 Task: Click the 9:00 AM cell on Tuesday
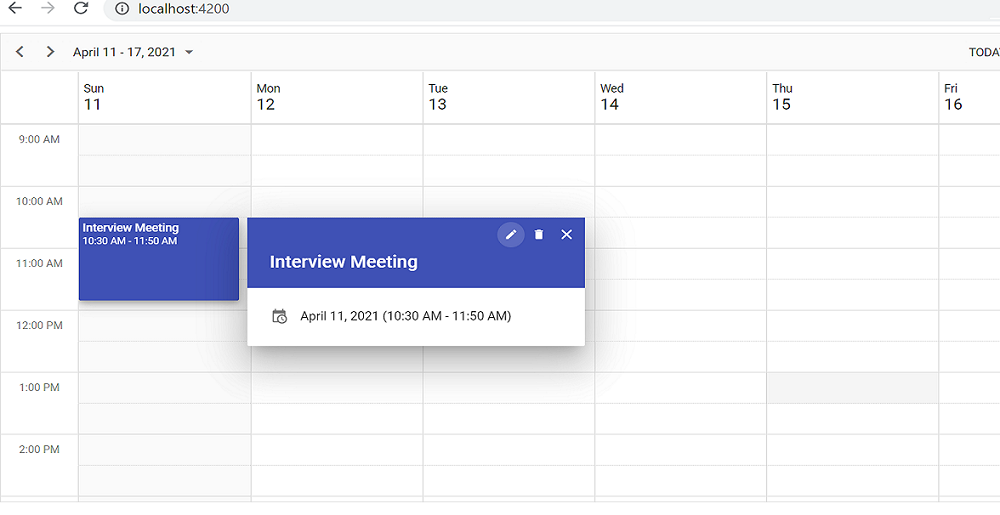509,140
